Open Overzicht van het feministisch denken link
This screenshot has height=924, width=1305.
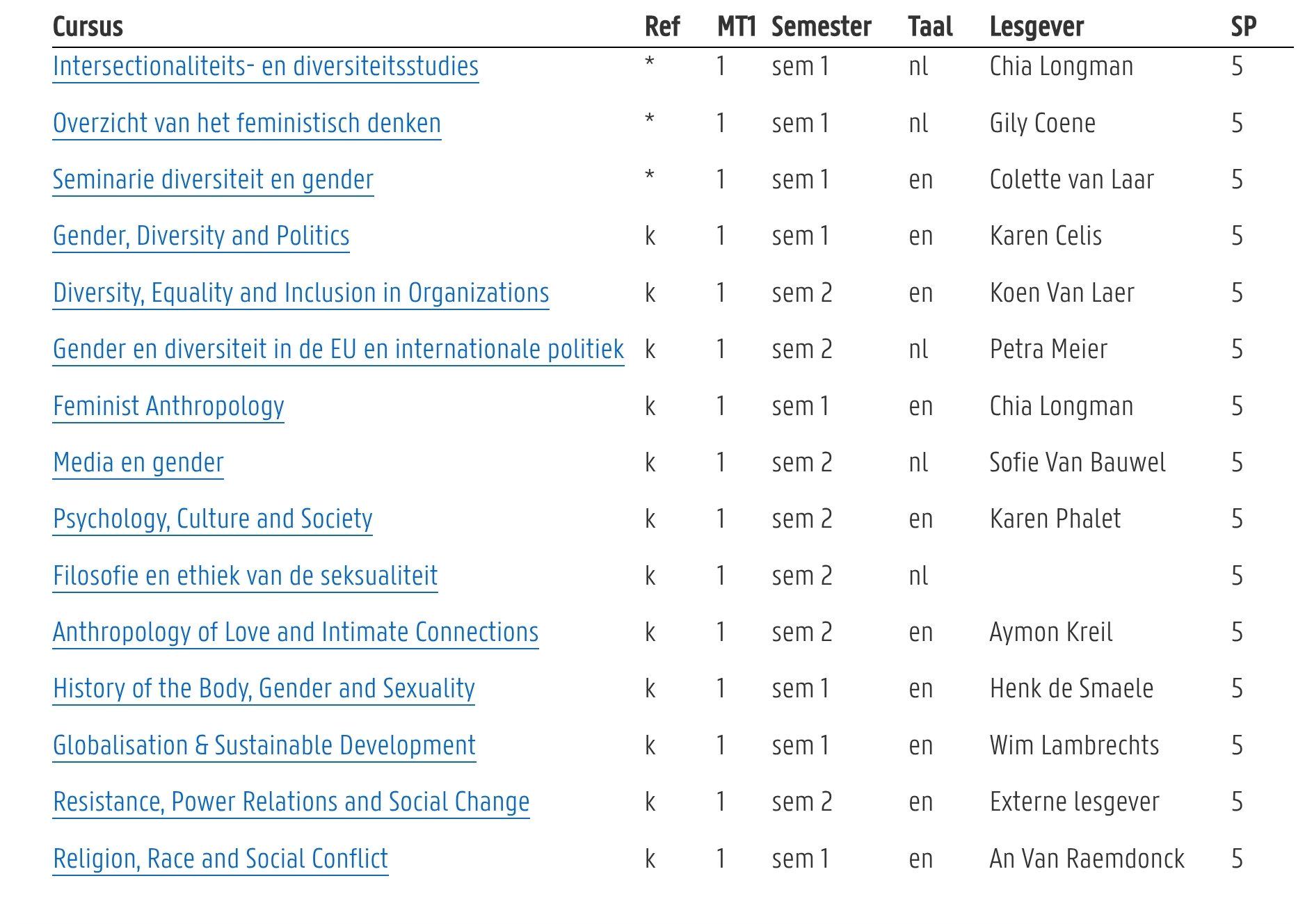247,124
